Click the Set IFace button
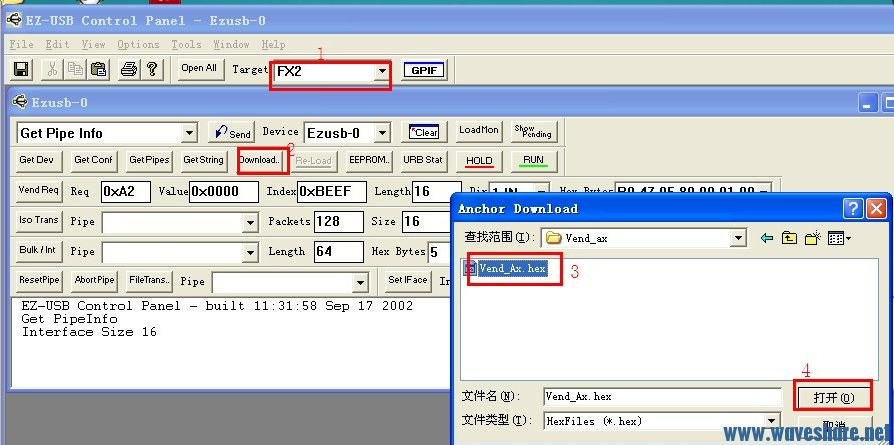The height and width of the screenshot is (445, 894). [407, 281]
